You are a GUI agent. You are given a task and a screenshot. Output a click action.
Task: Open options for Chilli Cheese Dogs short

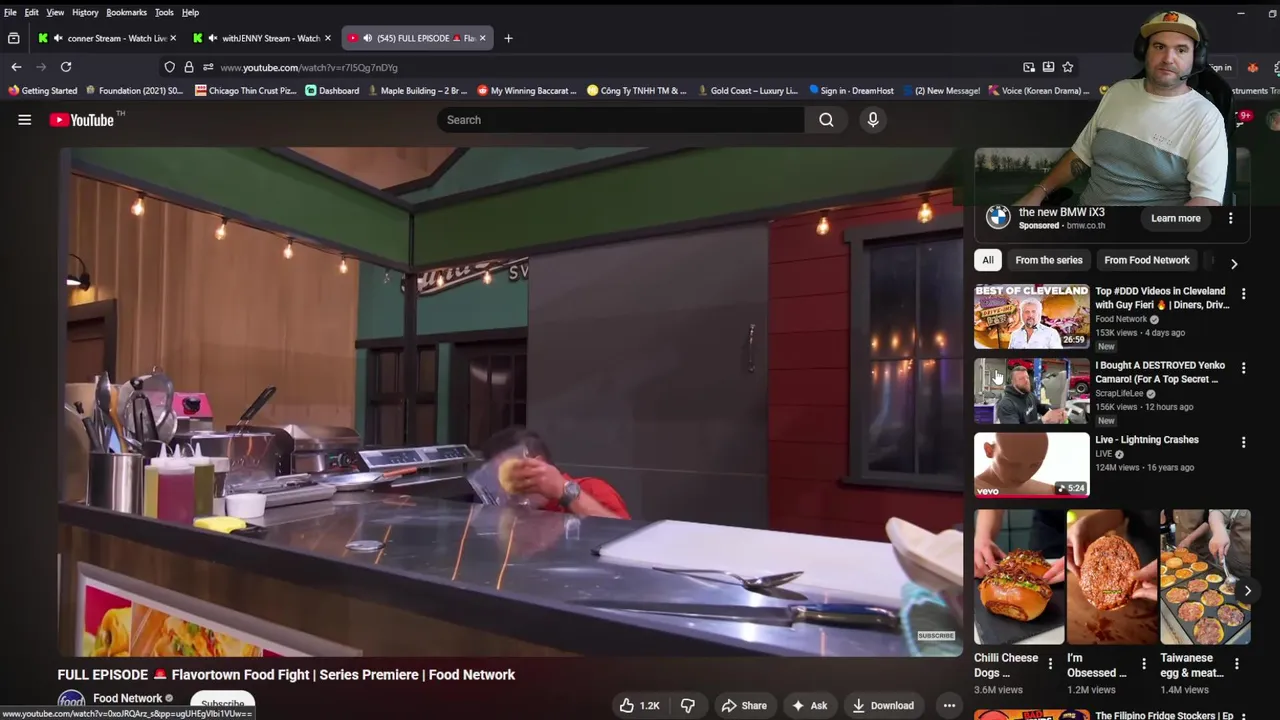pyautogui.click(x=1050, y=663)
